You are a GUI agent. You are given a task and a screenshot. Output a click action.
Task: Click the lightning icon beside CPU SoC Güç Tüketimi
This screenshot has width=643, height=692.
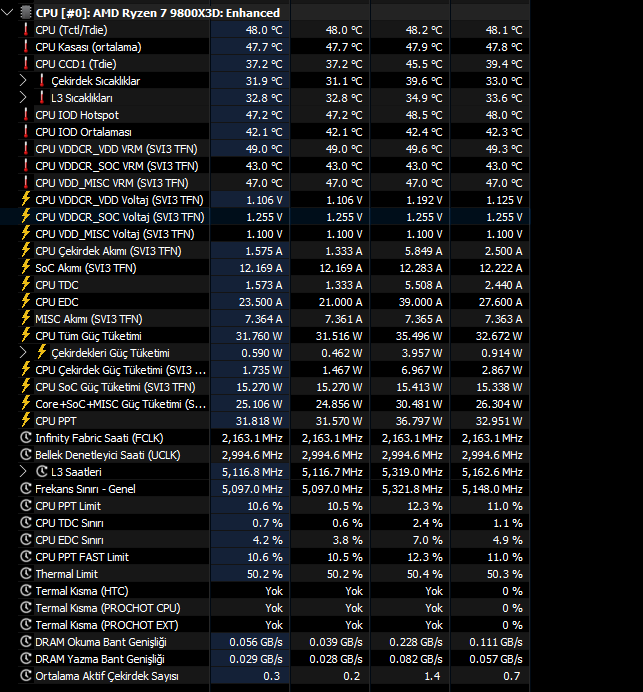click(x=26, y=387)
